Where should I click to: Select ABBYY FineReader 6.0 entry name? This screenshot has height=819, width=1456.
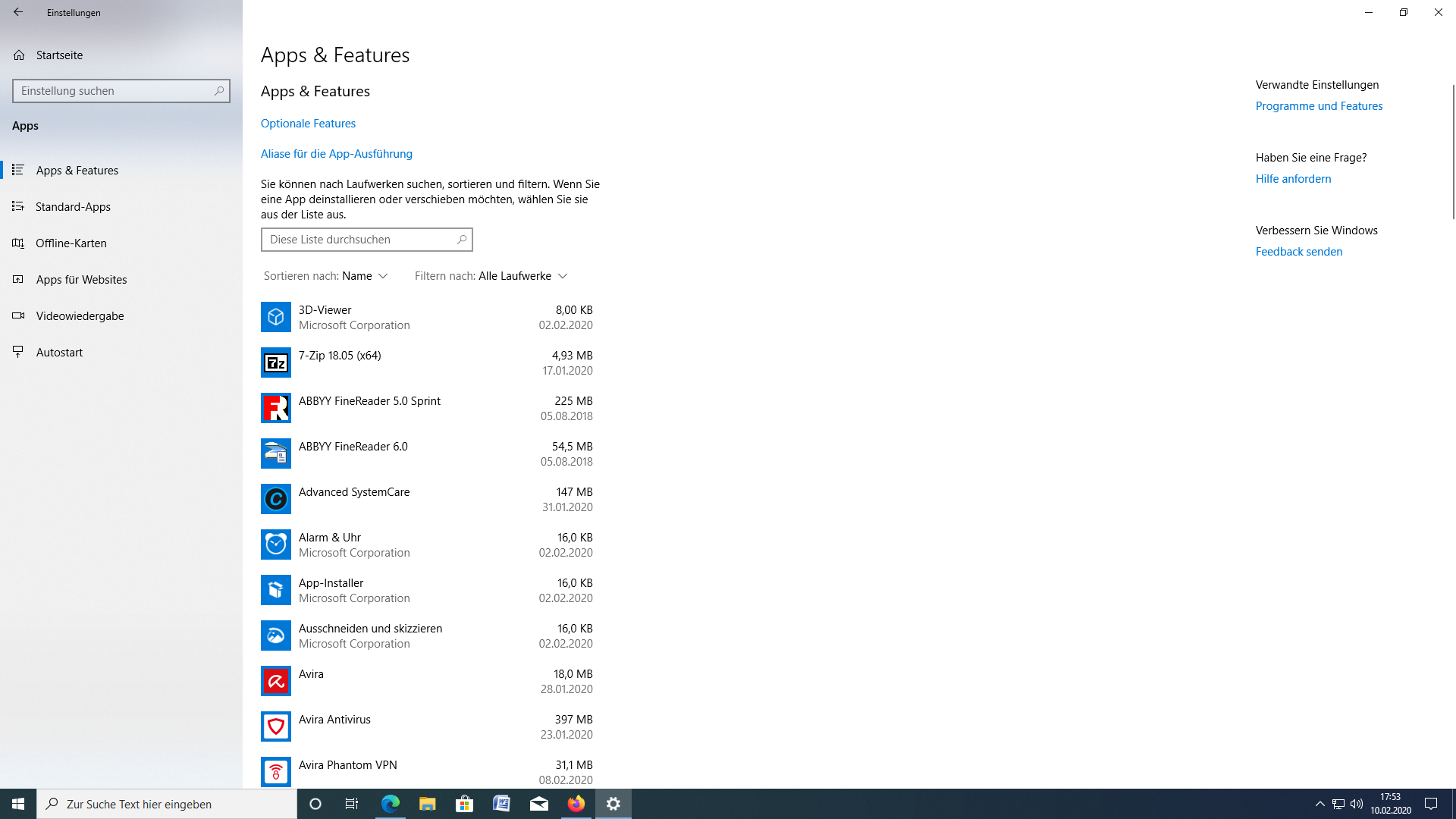pyautogui.click(x=353, y=447)
